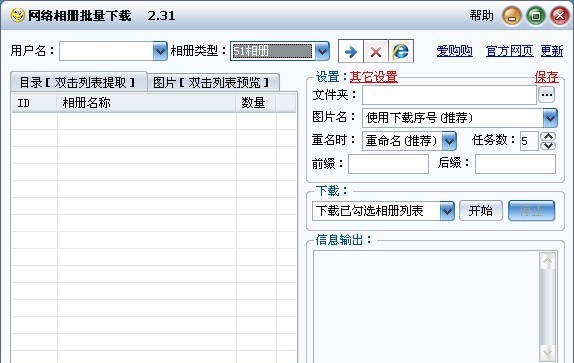Click the 后缀 suffix input field
This screenshot has width=574, height=363.
click(515, 164)
